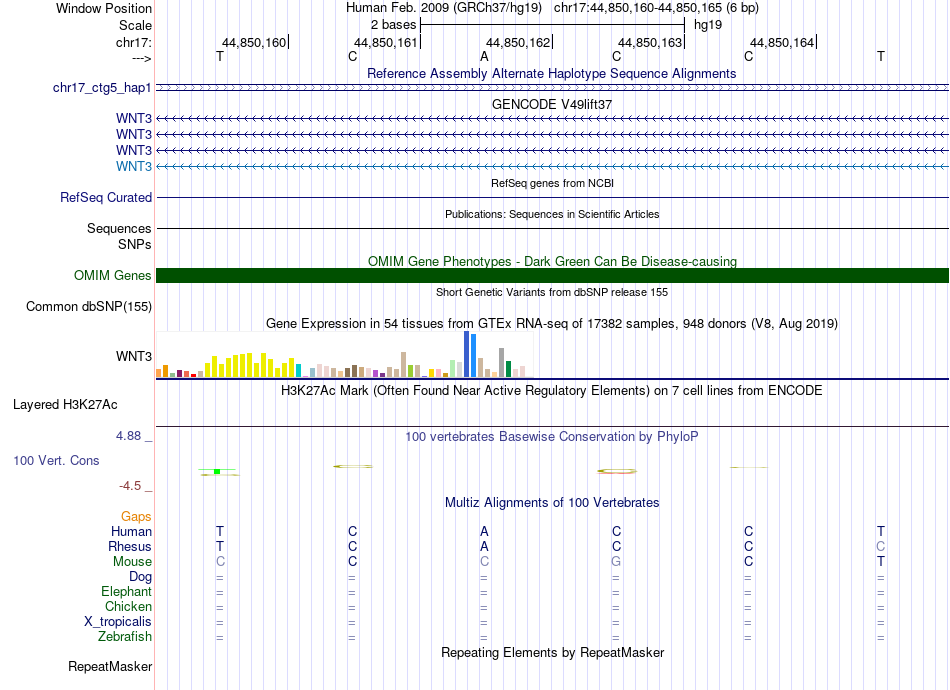Click the dark green OMIM Genes bar
The height and width of the screenshot is (690, 950).
[x=552, y=276]
